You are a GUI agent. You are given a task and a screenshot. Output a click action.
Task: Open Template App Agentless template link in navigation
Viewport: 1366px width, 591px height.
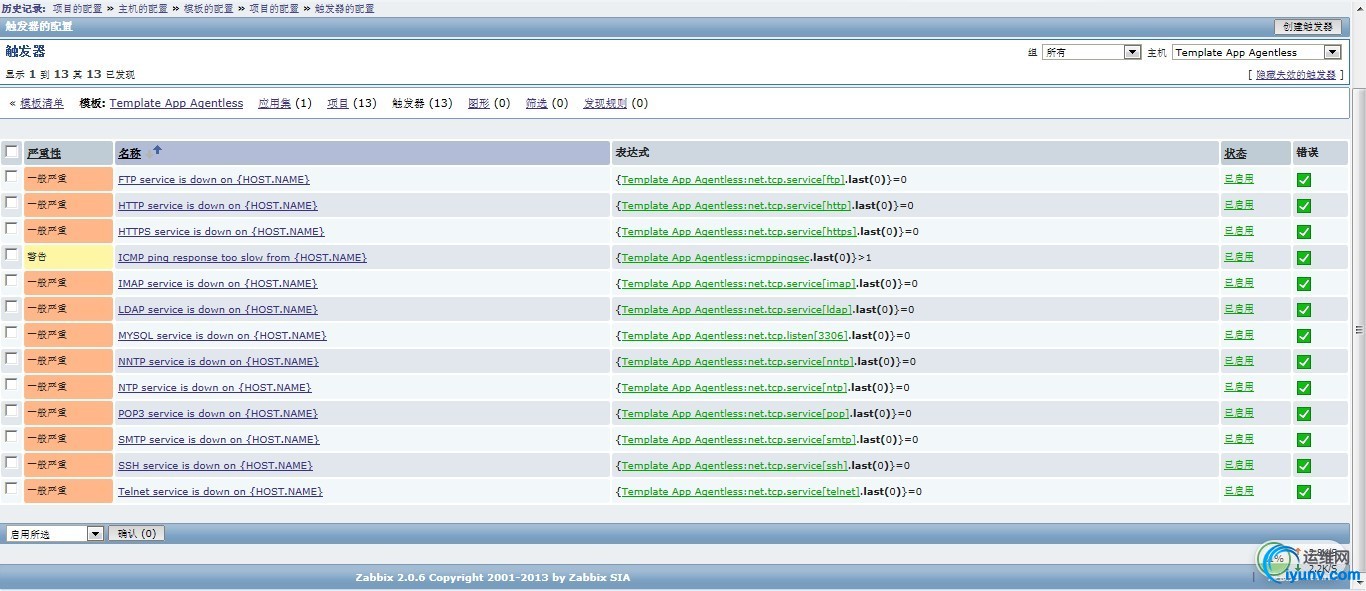176,103
